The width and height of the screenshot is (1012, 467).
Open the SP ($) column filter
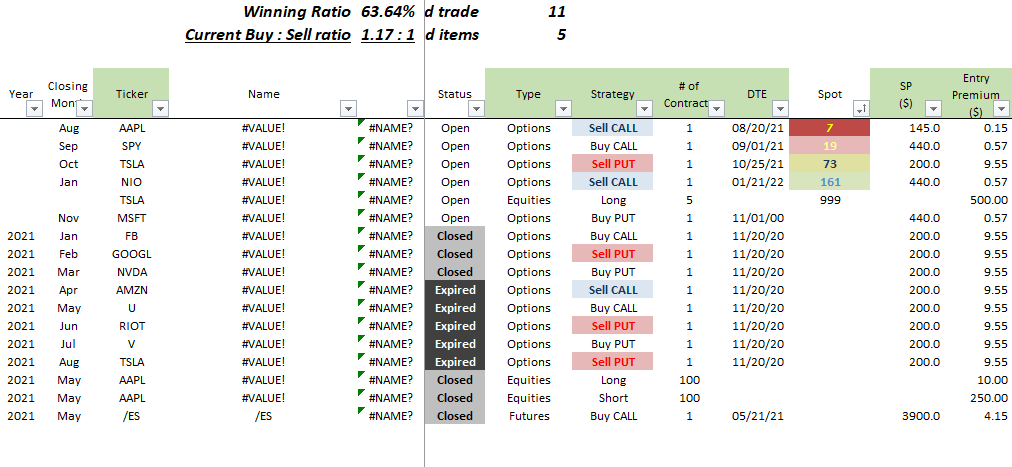coord(931,108)
